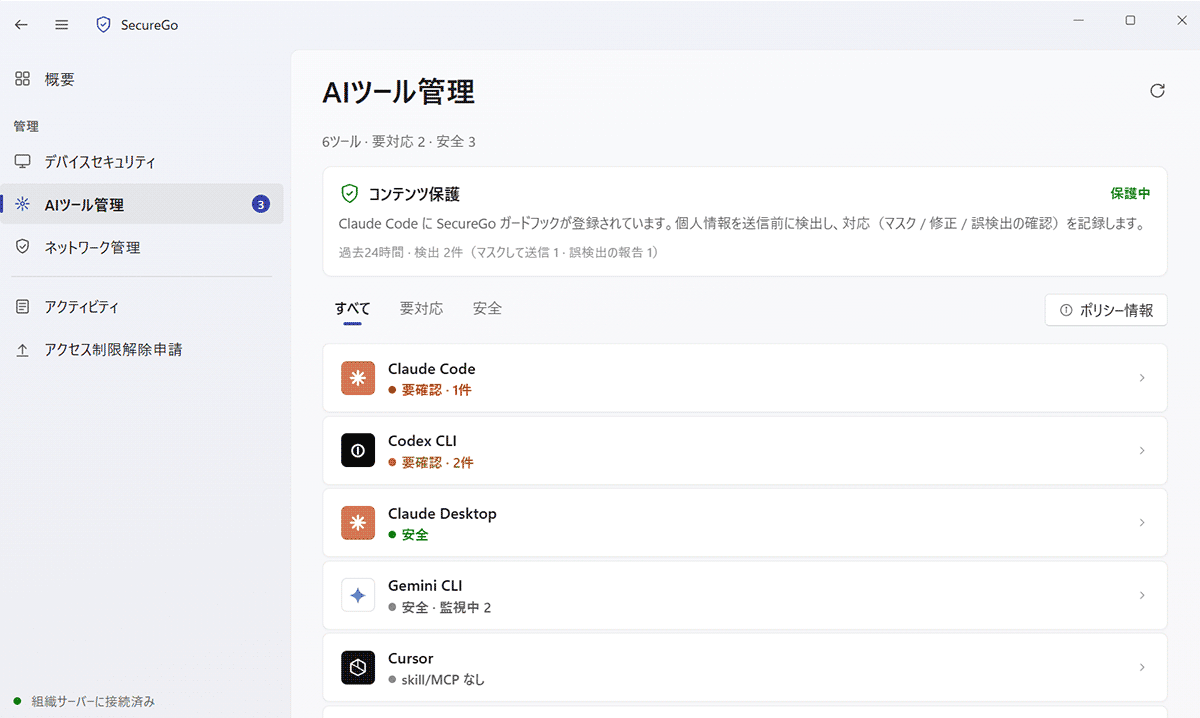Click the コンテンツ保護 heading
Viewport: 1200px width, 718px height.
(x=414, y=194)
